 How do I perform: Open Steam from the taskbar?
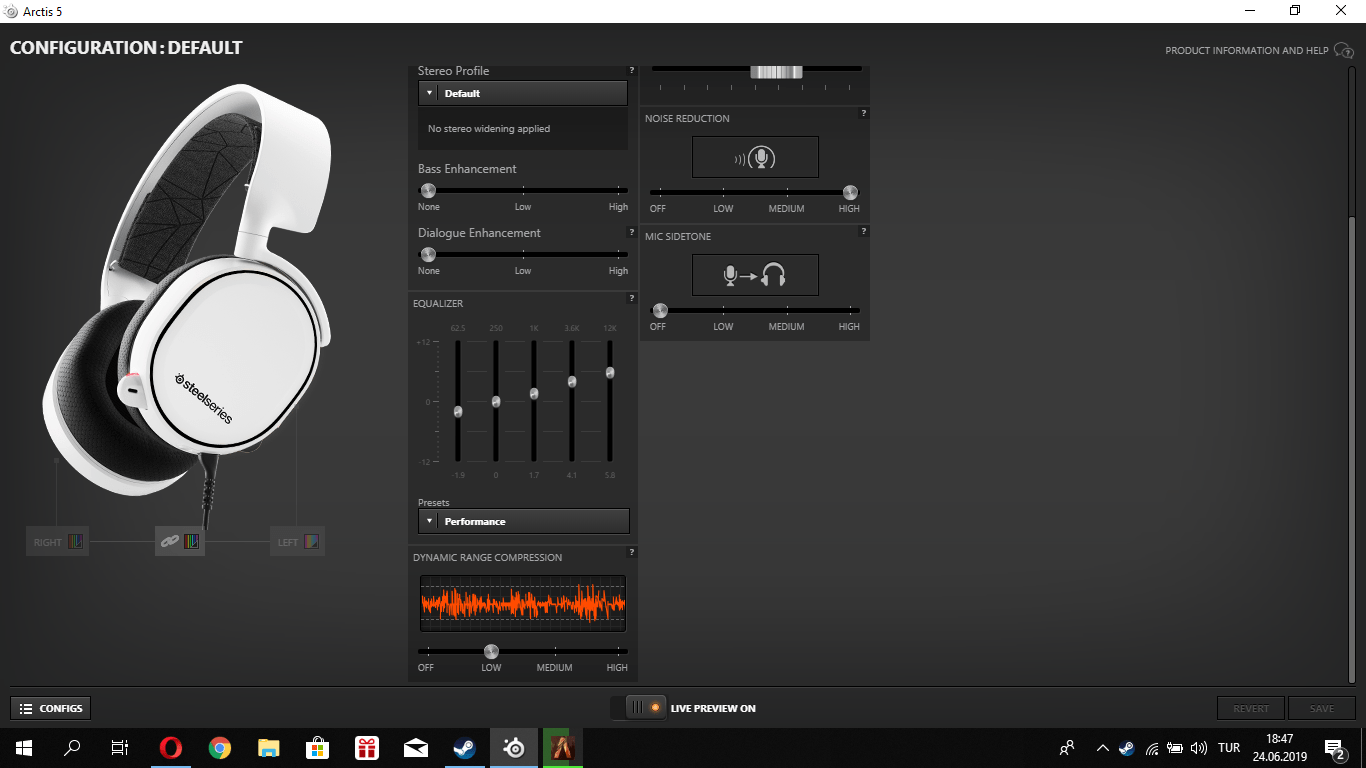click(465, 747)
